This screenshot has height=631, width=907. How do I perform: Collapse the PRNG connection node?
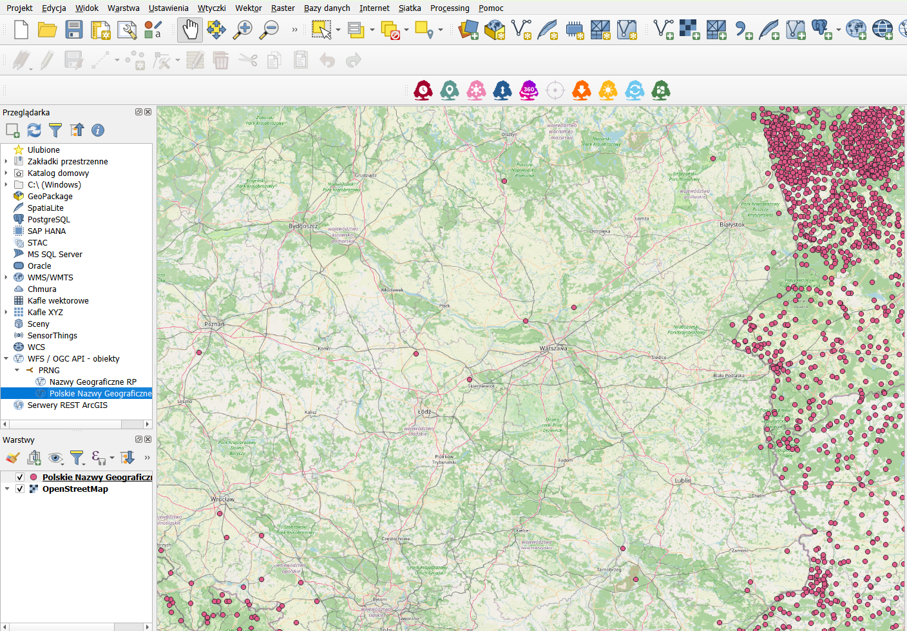point(17,370)
